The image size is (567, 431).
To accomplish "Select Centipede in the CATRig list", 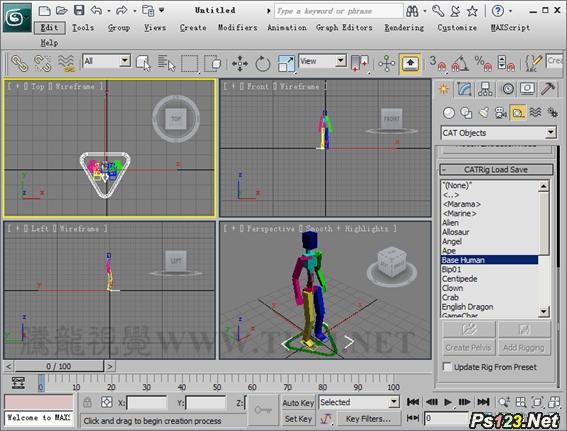I will coord(460,279).
